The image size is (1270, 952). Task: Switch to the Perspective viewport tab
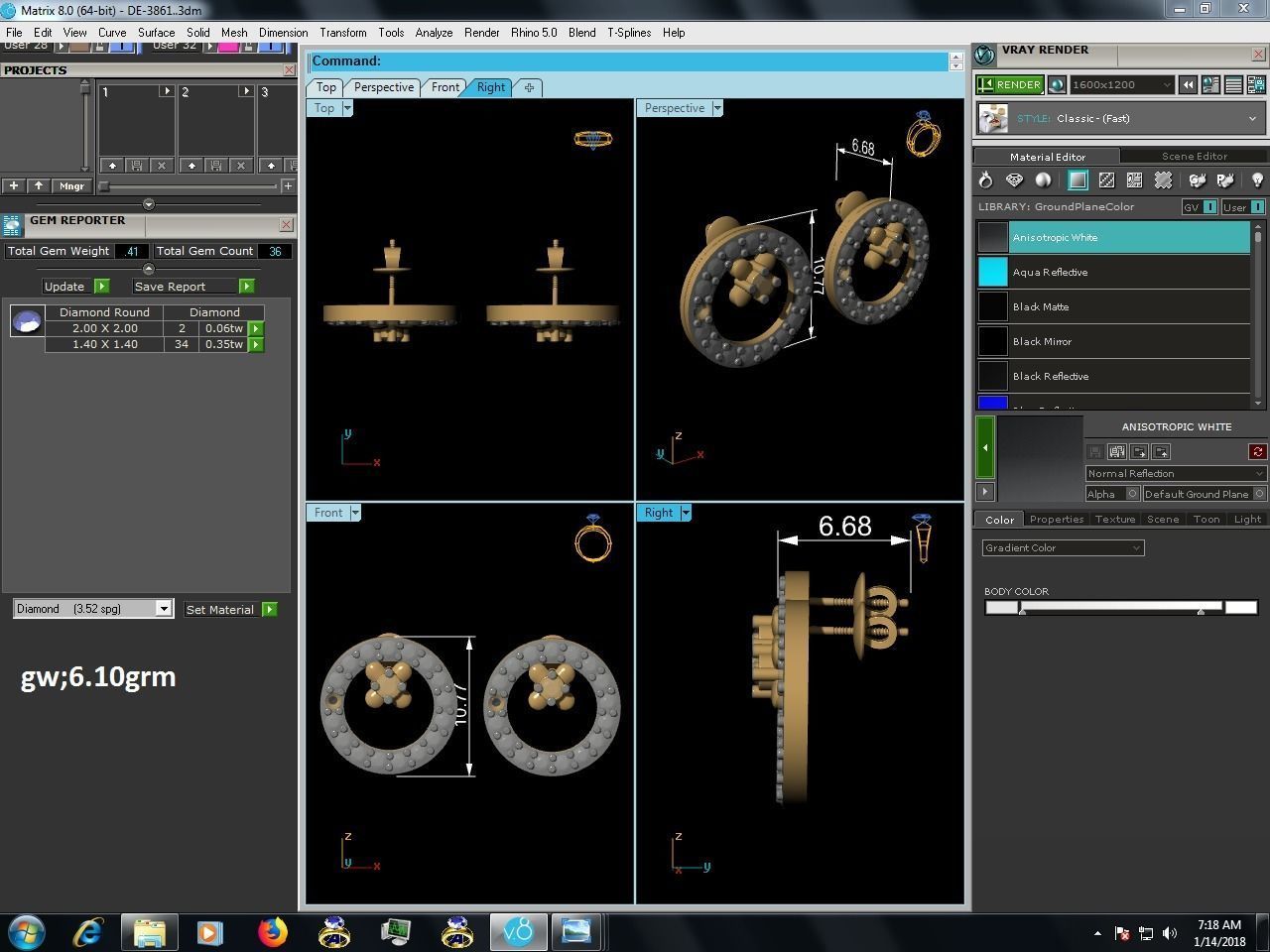coord(383,87)
